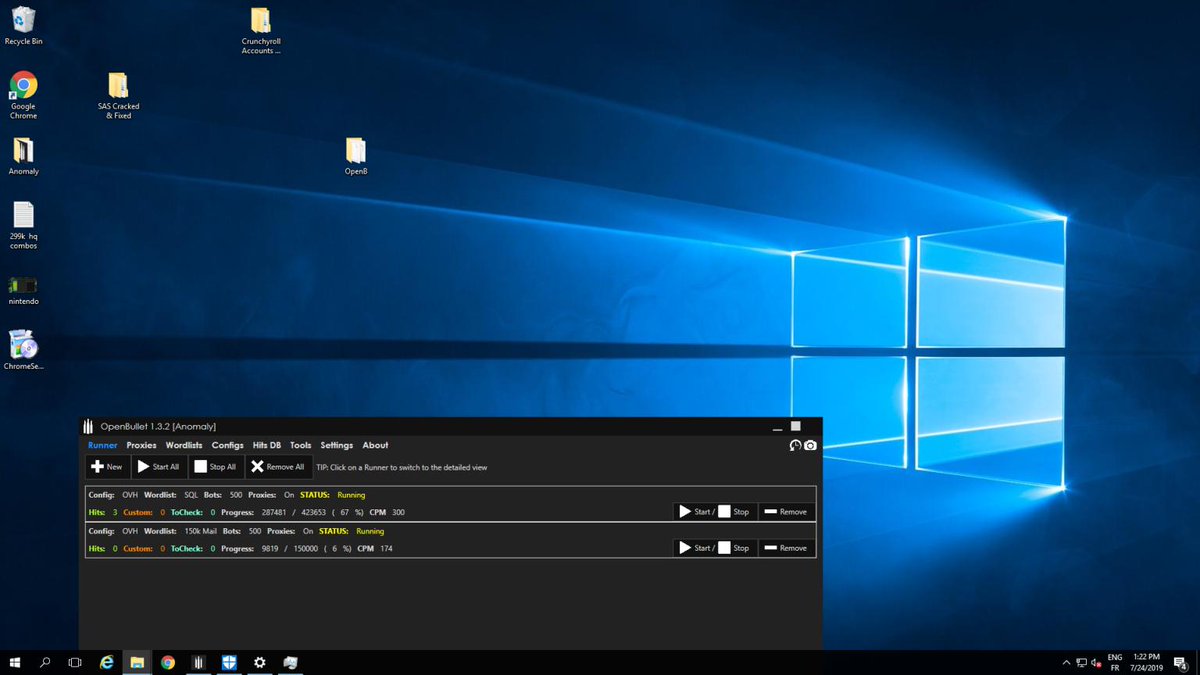
Task: Click the CPM 174 value
Action: (386, 548)
